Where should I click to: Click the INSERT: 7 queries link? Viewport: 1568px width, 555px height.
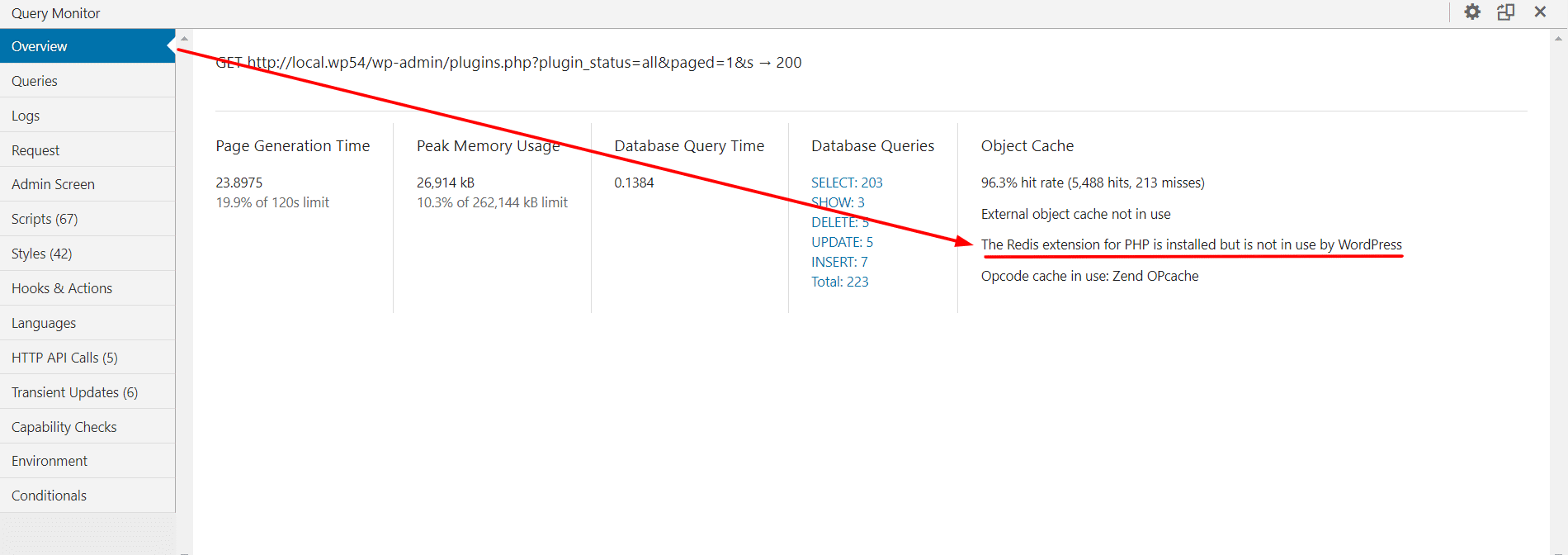(x=839, y=262)
